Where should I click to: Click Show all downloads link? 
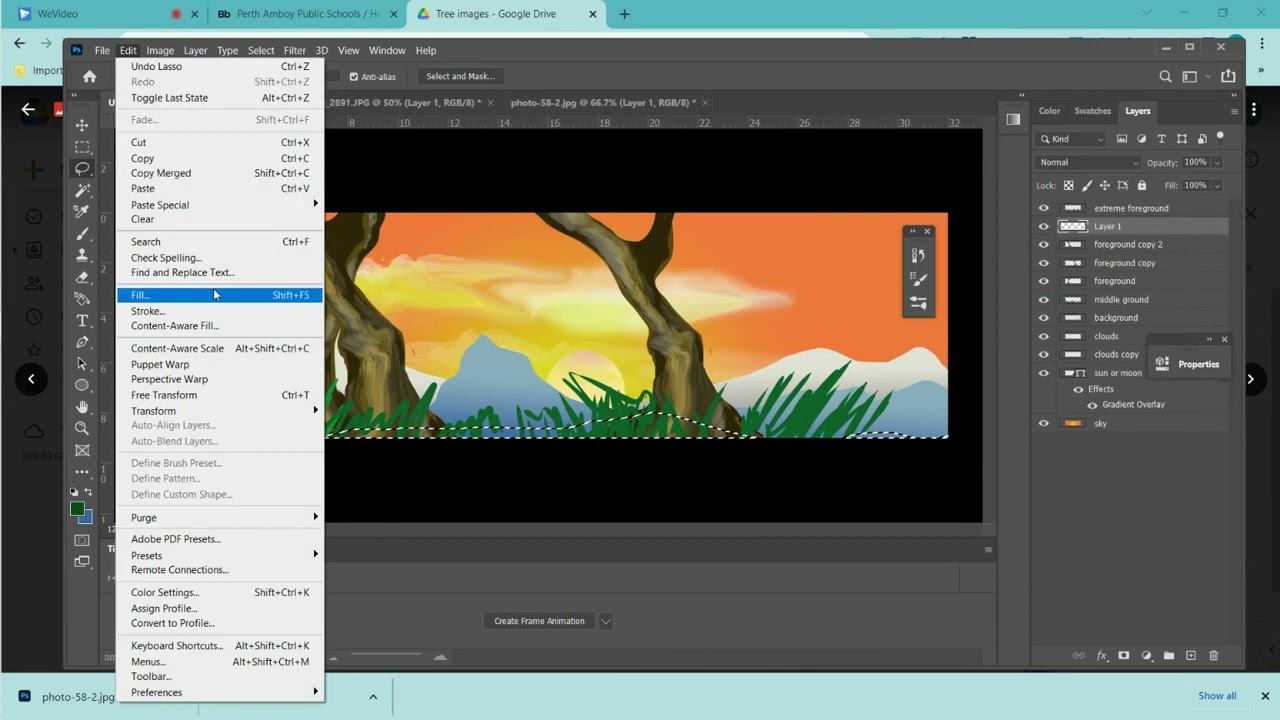point(1217,696)
